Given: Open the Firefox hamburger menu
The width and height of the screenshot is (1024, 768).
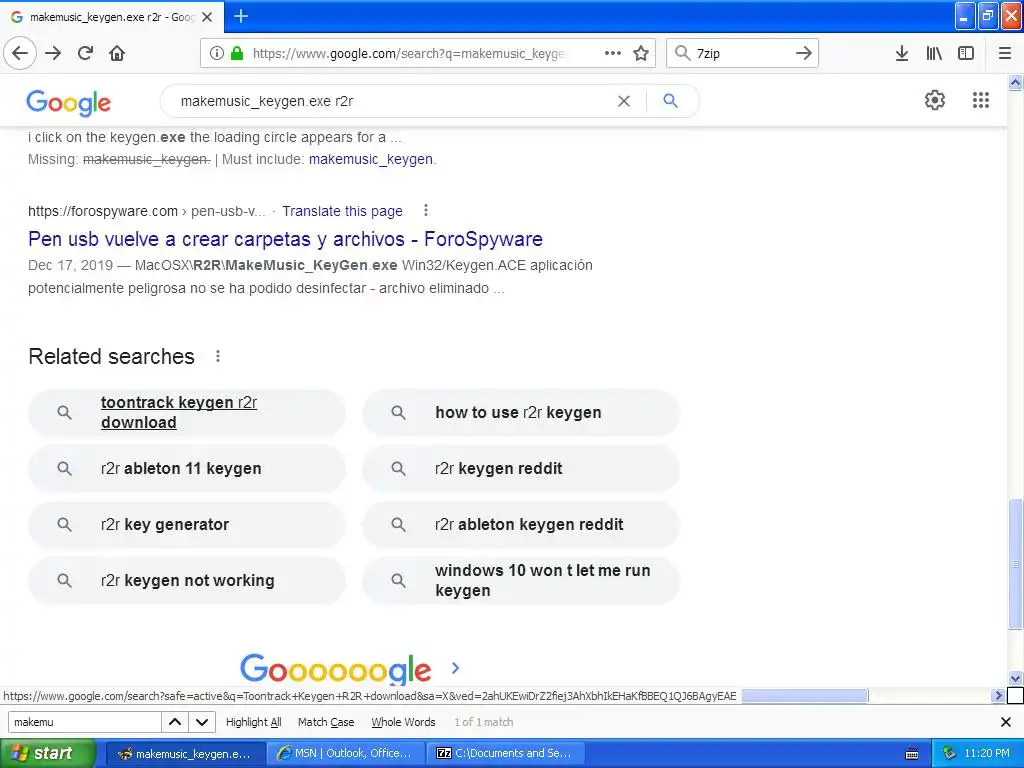Looking at the screenshot, I should coord(1005,53).
